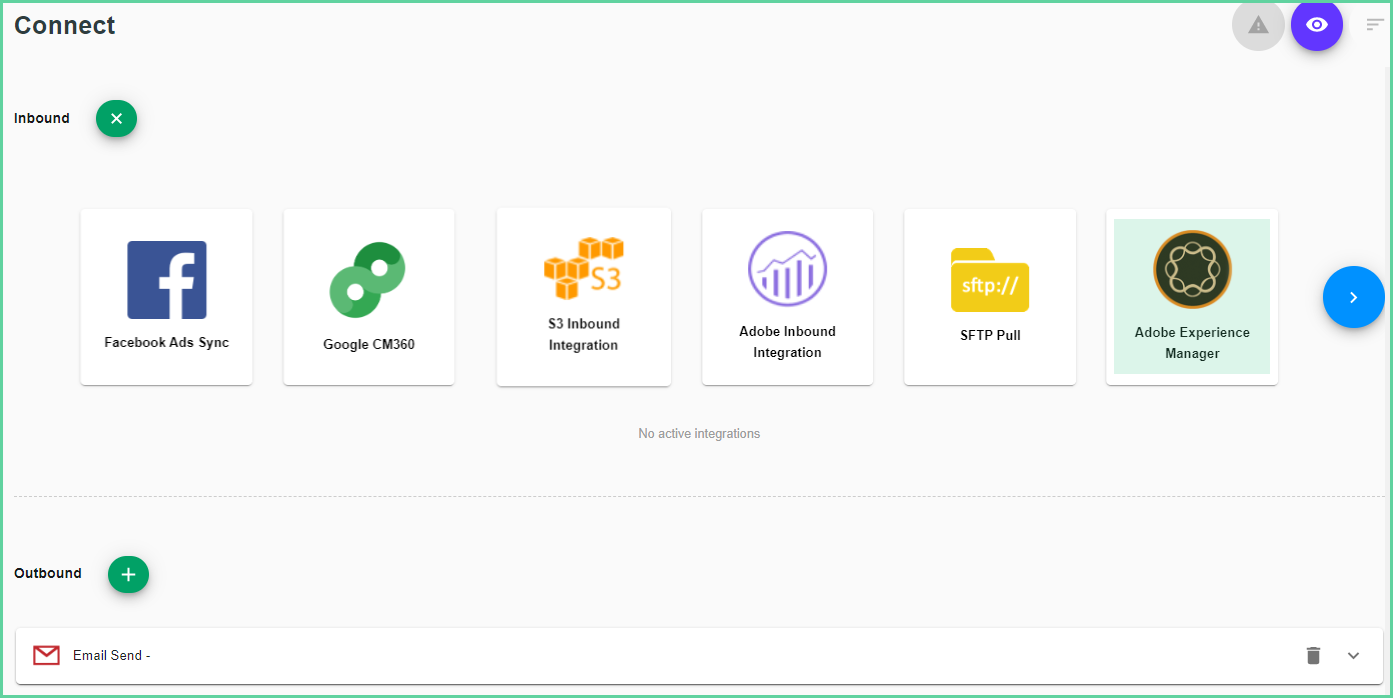Select the Facebook Ads Sync integration tile
Image resolution: width=1393 pixels, height=698 pixels.
[166, 296]
